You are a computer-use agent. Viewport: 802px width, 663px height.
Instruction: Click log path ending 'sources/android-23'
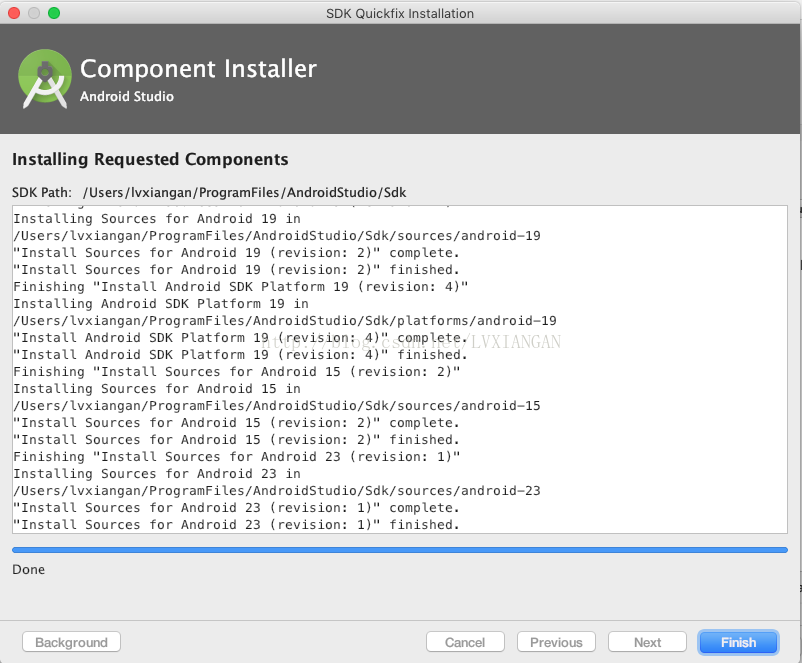(277, 491)
